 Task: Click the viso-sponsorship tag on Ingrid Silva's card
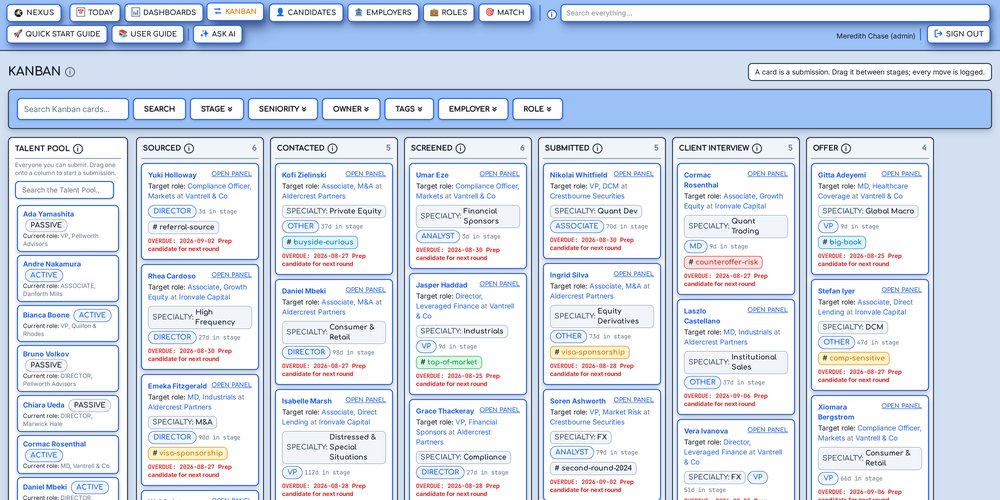(589, 352)
